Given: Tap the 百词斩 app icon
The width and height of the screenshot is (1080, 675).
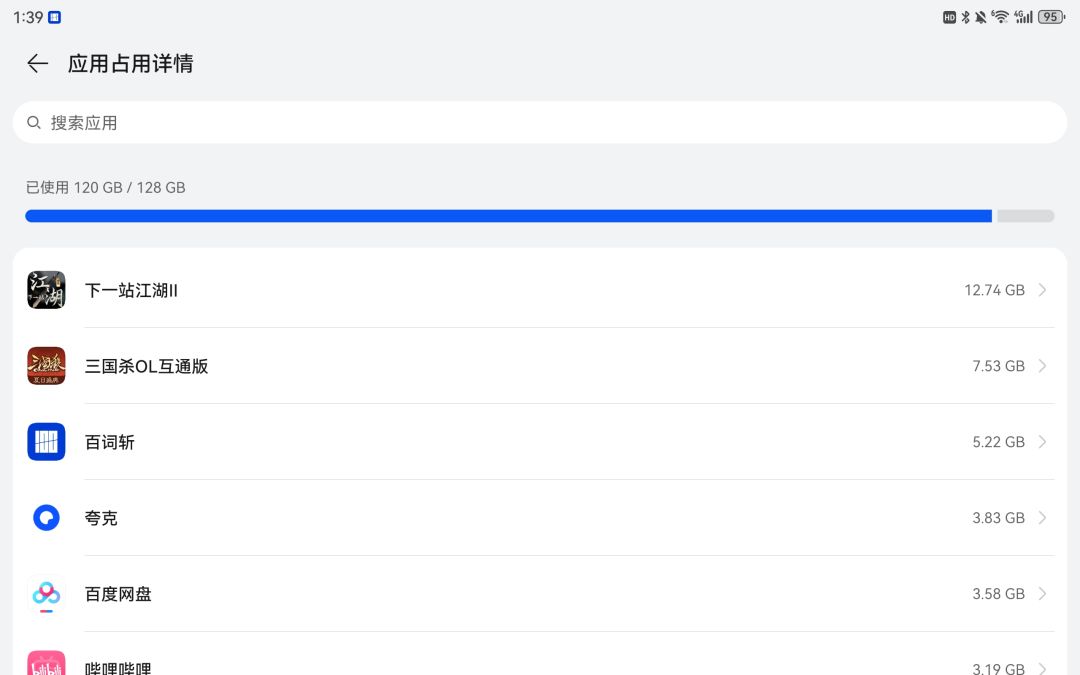Looking at the screenshot, I should pyautogui.click(x=46, y=442).
